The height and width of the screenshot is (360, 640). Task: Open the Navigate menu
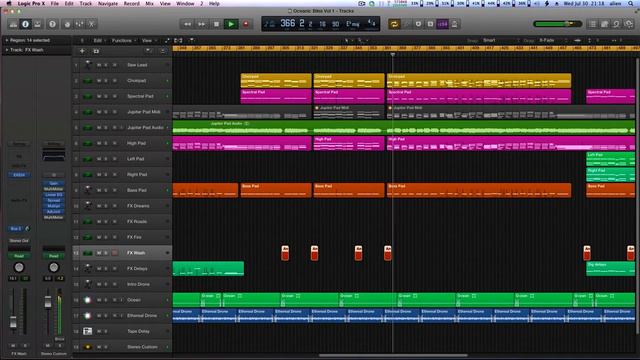coord(108,3)
